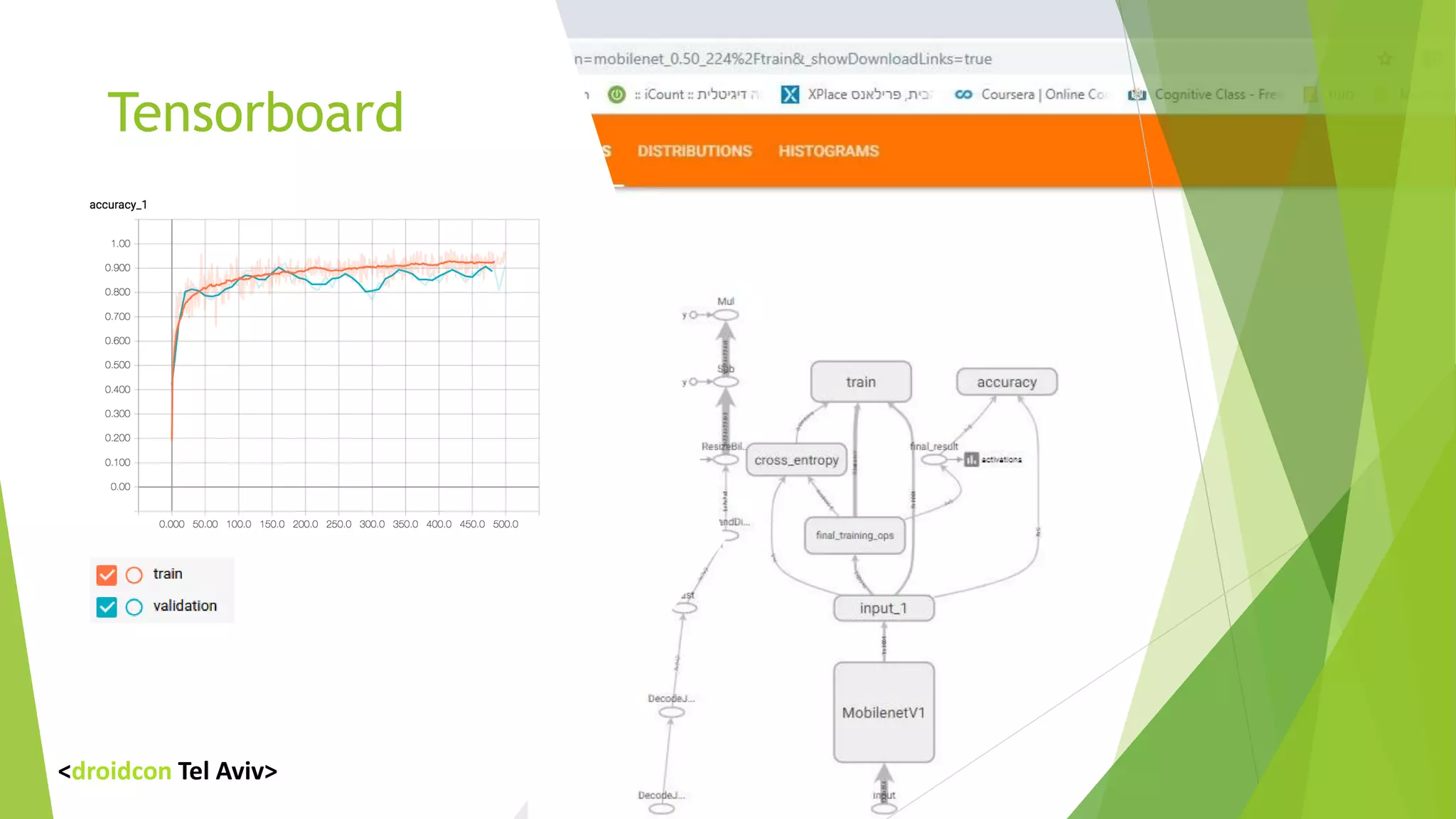The width and height of the screenshot is (1456, 819).
Task: Click the 500.0 x-axis label
Action: [x=505, y=524]
